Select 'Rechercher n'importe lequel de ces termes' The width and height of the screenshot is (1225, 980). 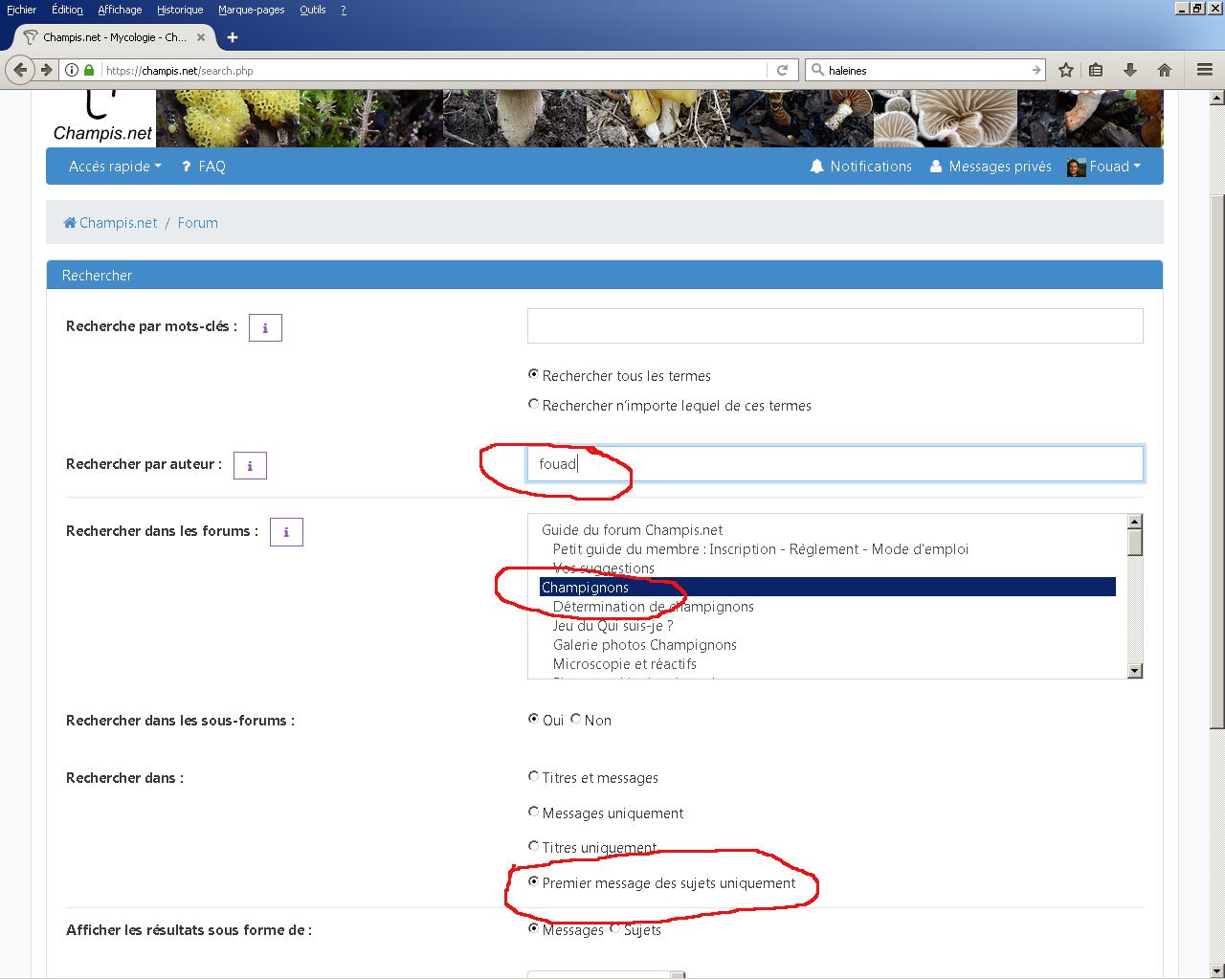click(534, 405)
